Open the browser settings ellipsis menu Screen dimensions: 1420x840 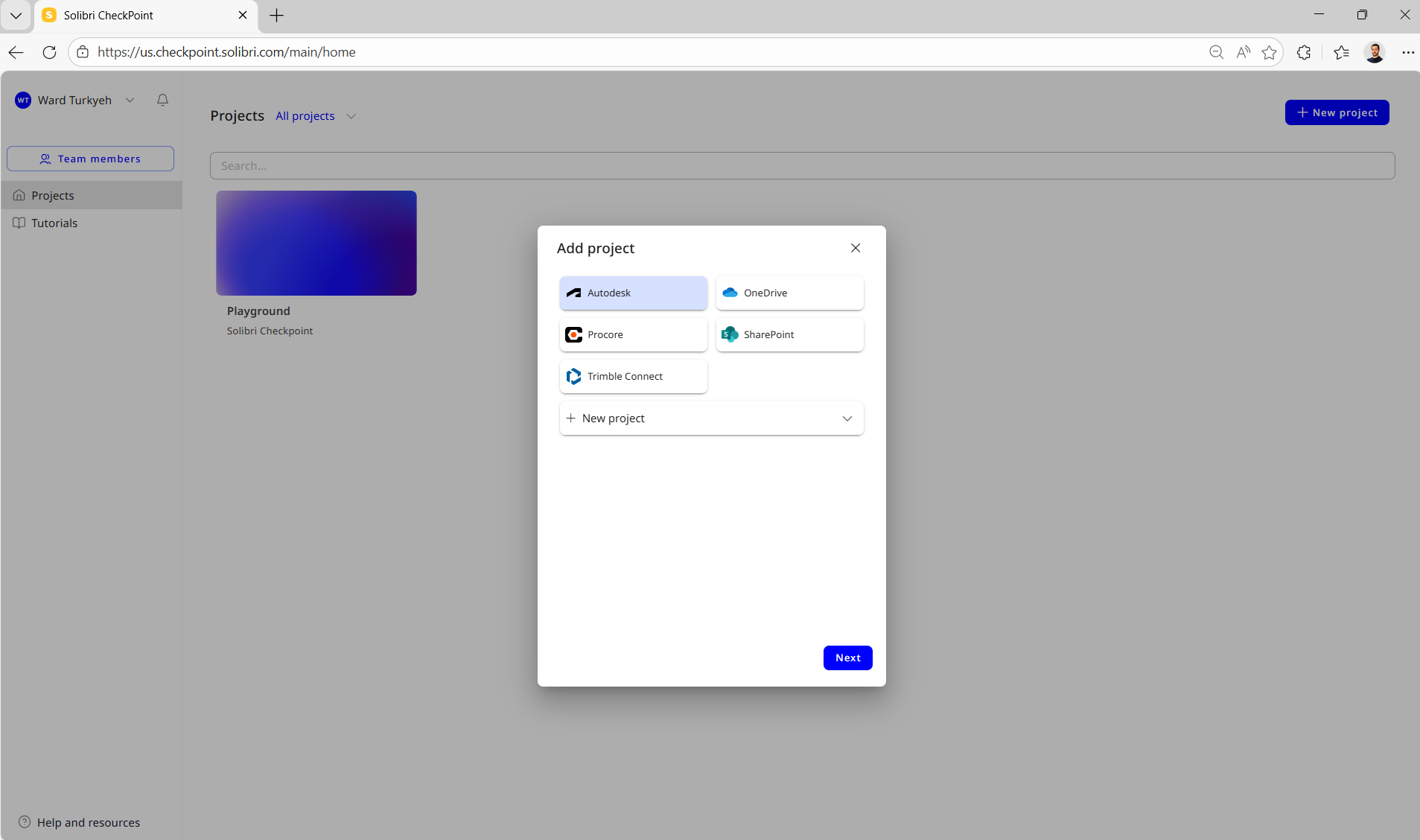click(x=1408, y=52)
